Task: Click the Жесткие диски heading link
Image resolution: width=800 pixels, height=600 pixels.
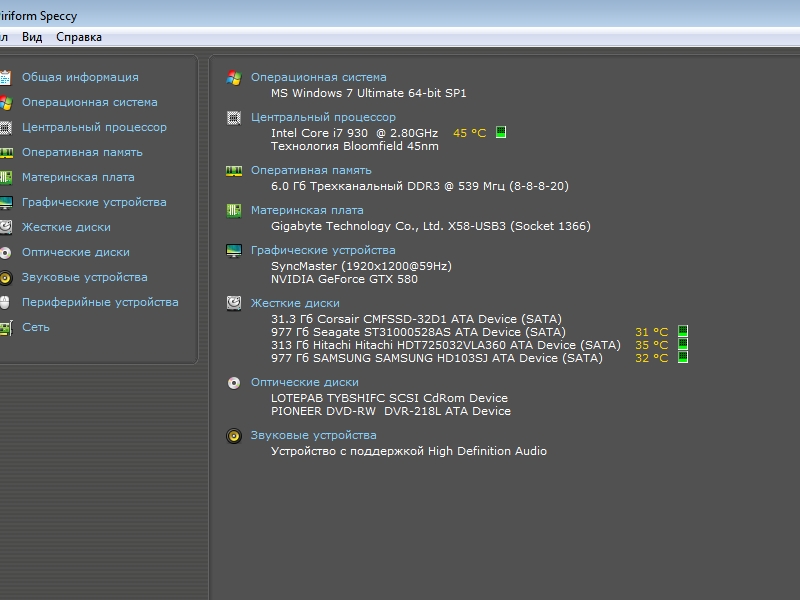Action: click(x=295, y=302)
